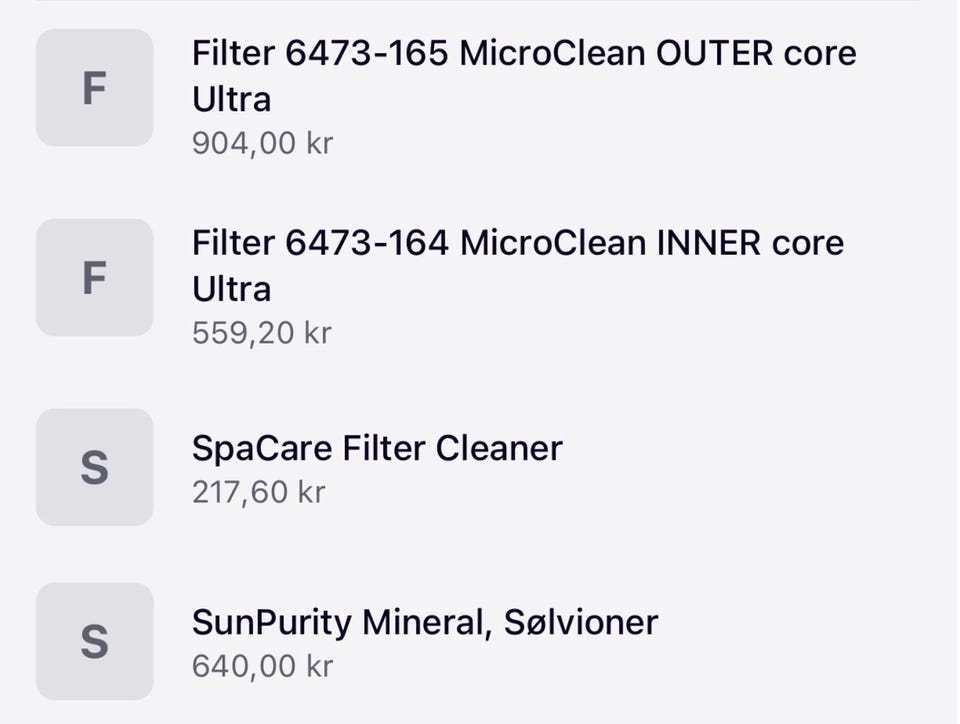Click the 640,00 kr price
This screenshot has height=724, width=960.
pyautogui.click(x=263, y=666)
